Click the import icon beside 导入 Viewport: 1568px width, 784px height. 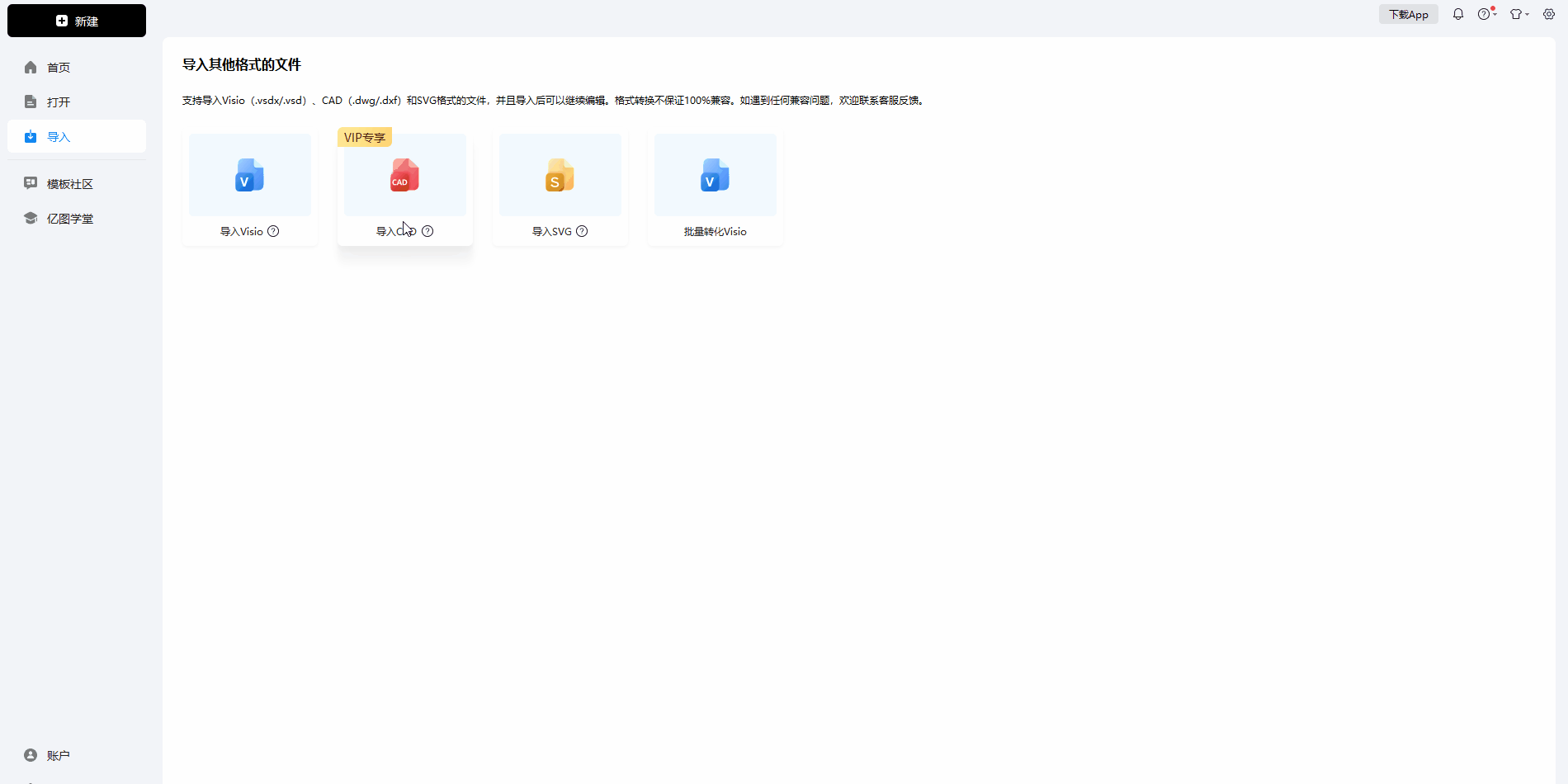pyautogui.click(x=31, y=137)
